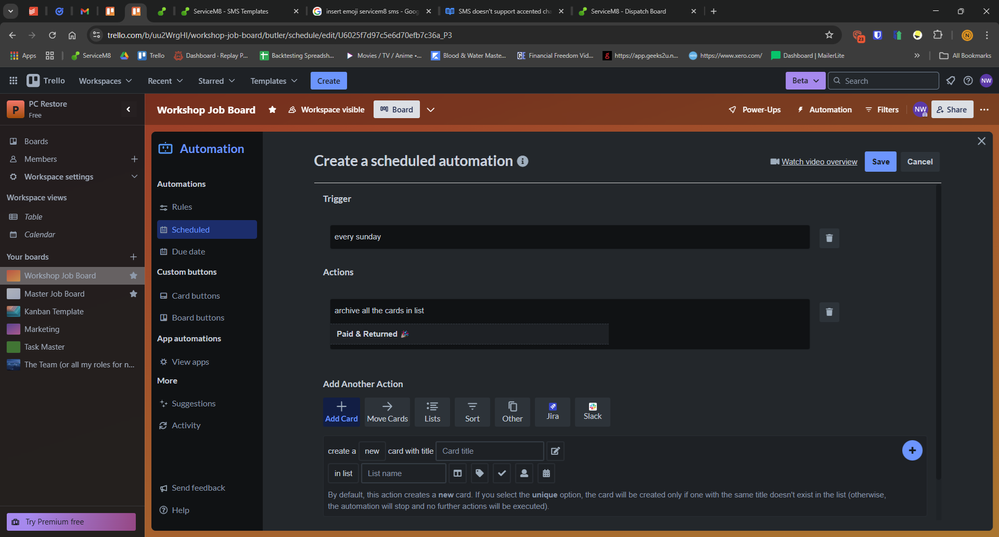Open the board's three-dot menu

pos(984,110)
